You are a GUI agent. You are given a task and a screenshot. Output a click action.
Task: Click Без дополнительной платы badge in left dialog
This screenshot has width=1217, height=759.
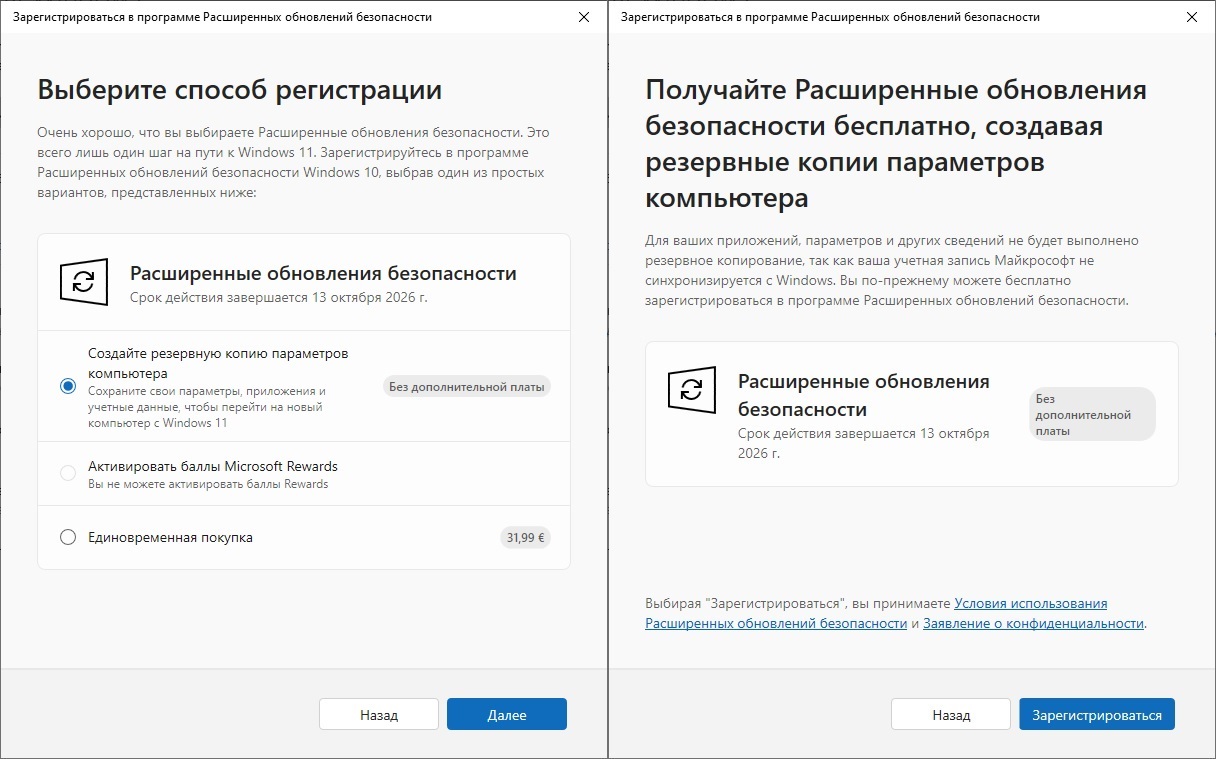tap(467, 386)
